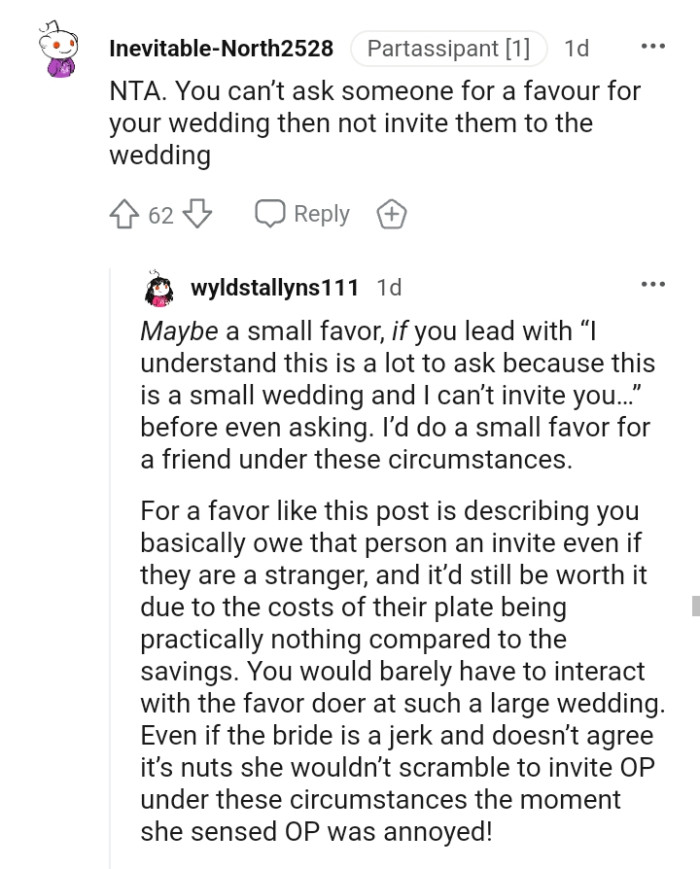This screenshot has height=869, width=700.
Task: Click the 1d timestamp on top comment
Action: click(577, 48)
